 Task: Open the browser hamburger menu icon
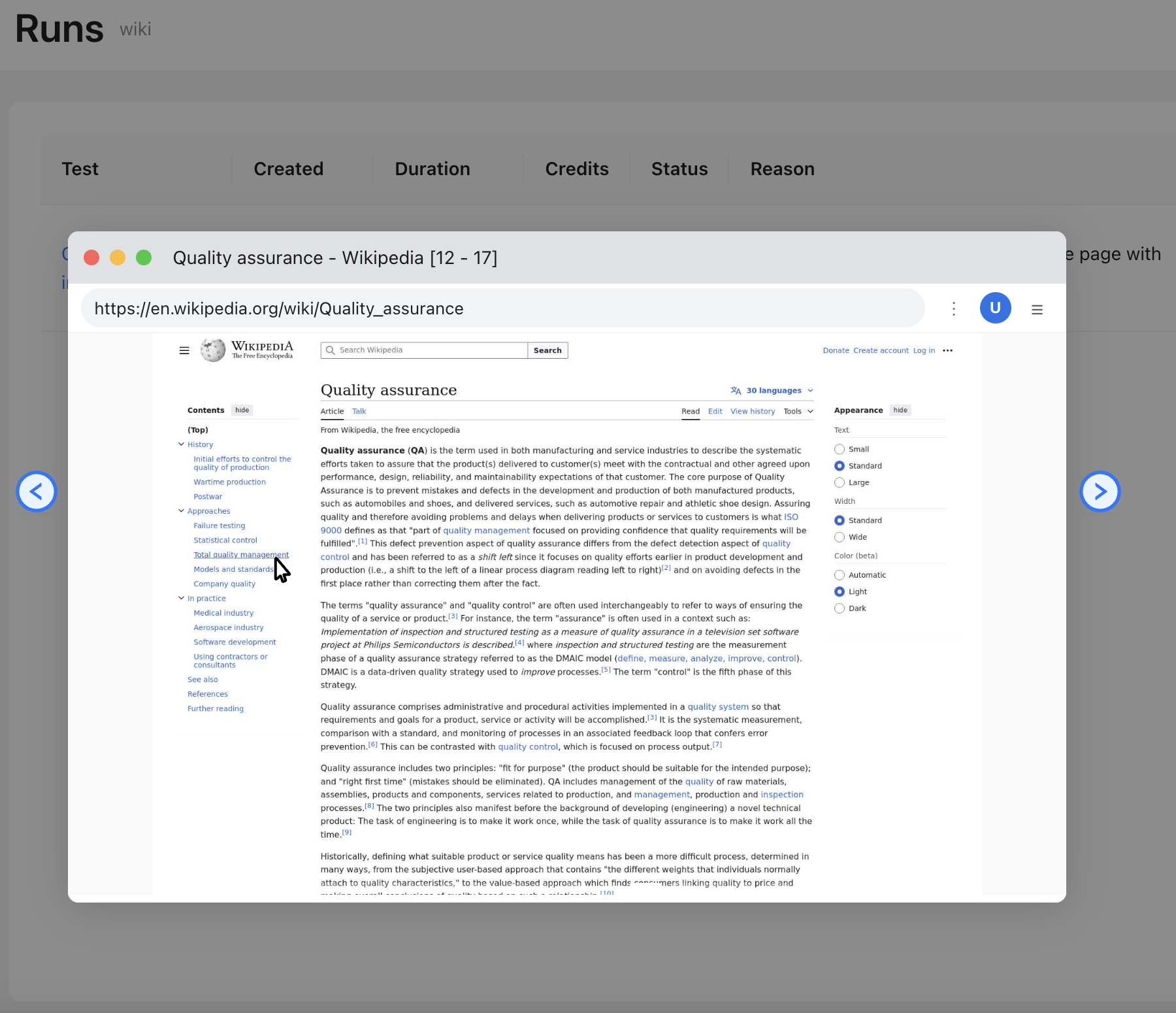tap(1037, 309)
